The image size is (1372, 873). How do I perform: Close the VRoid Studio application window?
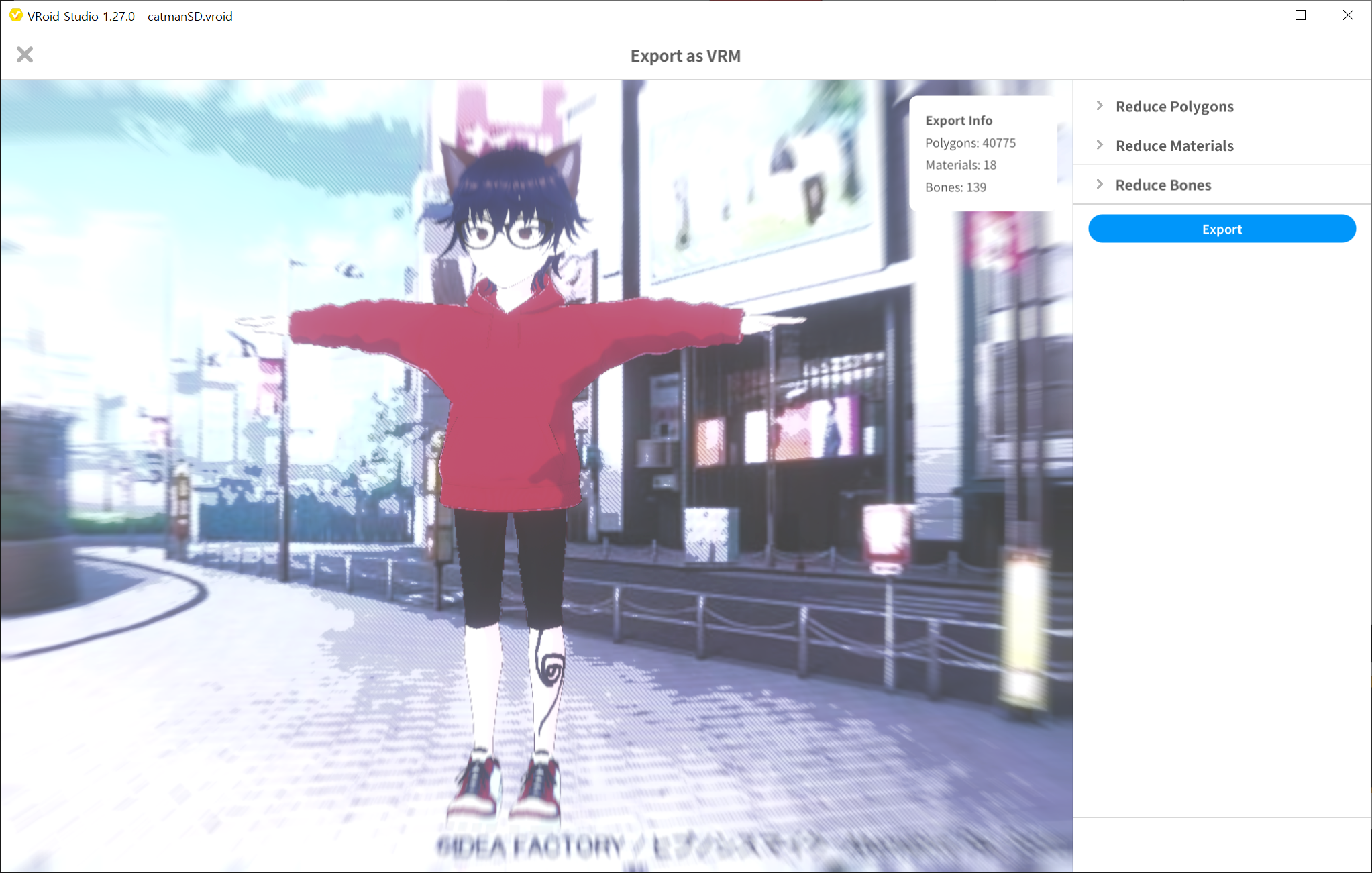pos(1347,15)
